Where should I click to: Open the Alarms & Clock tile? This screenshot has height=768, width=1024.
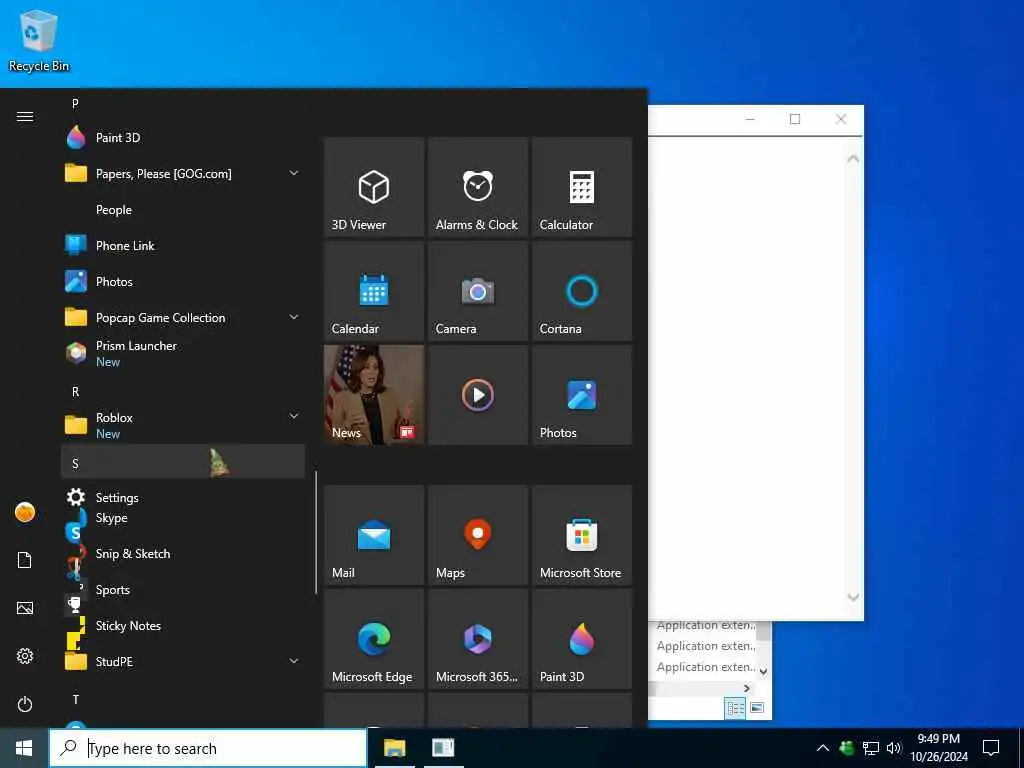pos(477,187)
